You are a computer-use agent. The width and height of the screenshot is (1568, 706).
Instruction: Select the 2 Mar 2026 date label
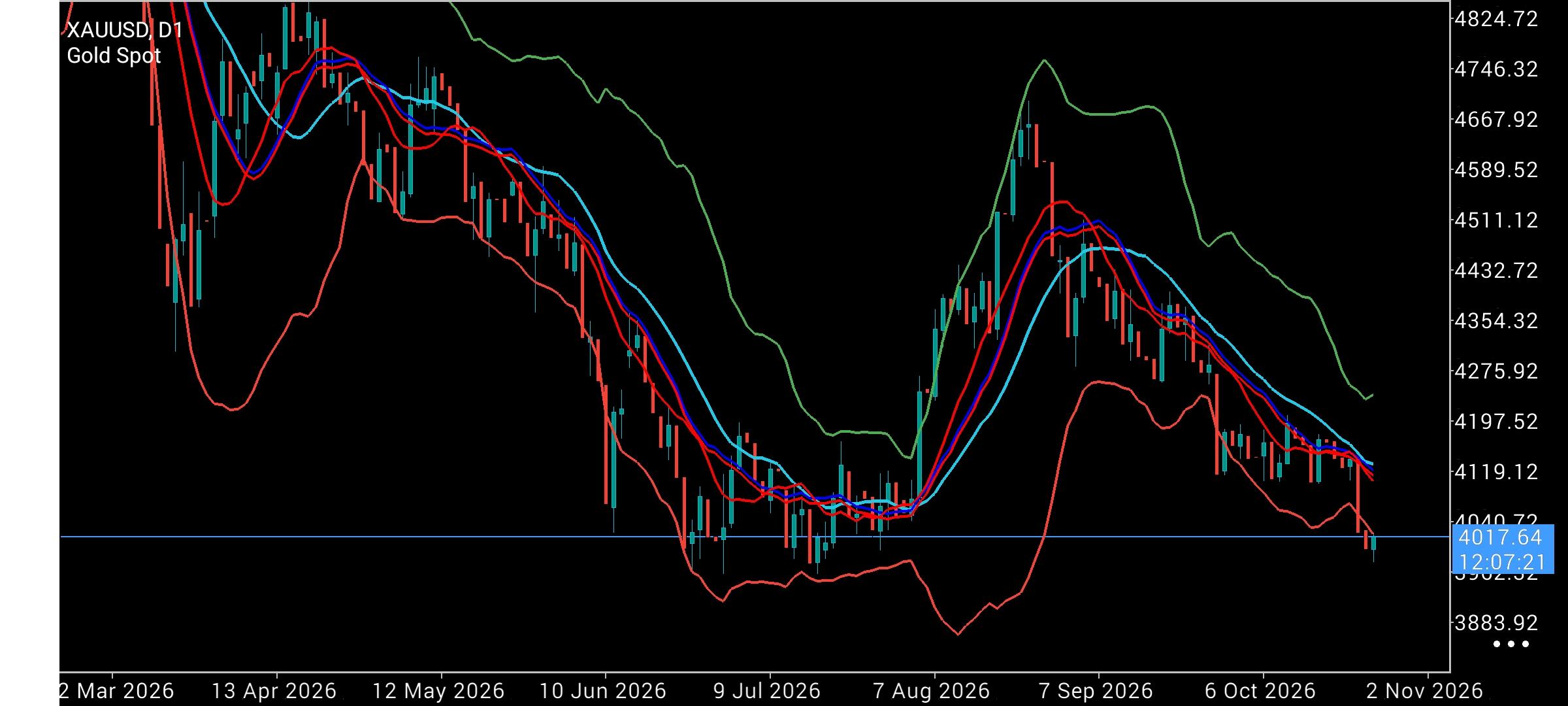(x=117, y=691)
